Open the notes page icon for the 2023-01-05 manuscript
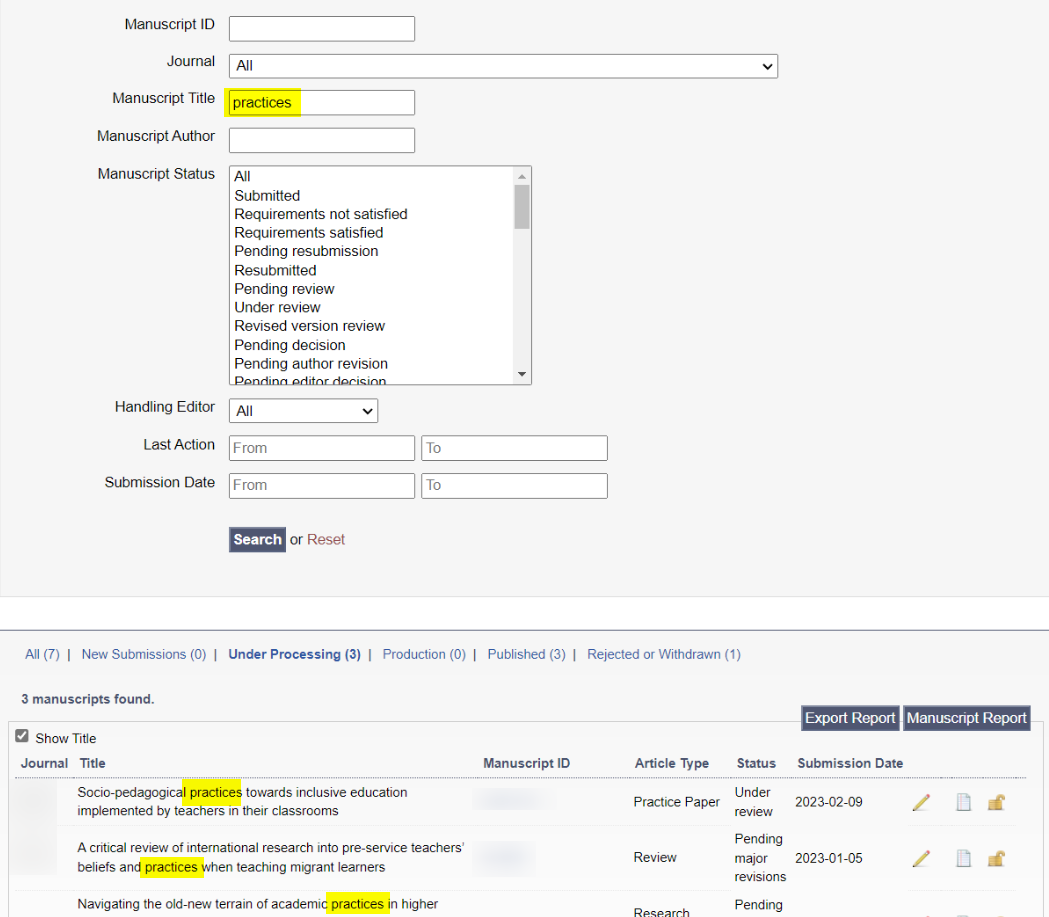Viewport: 1049px width, 917px height. tap(963, 858)
